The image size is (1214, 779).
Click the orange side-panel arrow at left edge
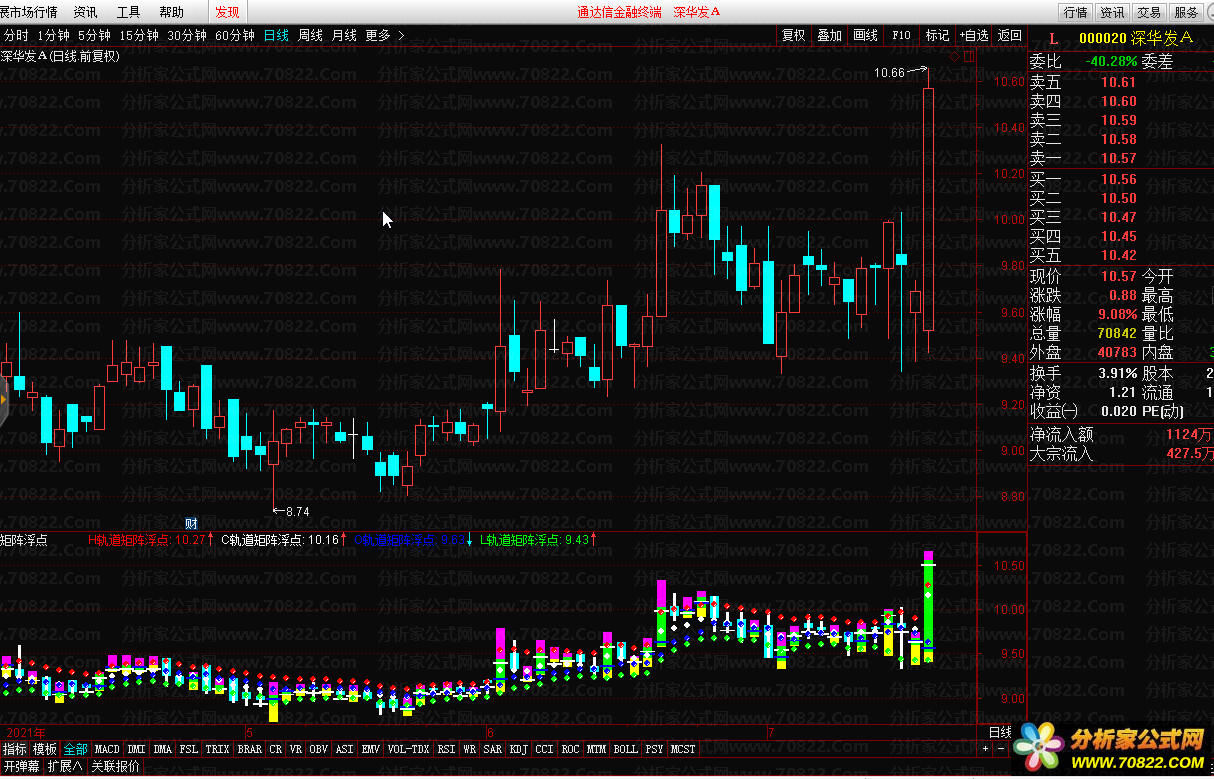click(3, 401)
